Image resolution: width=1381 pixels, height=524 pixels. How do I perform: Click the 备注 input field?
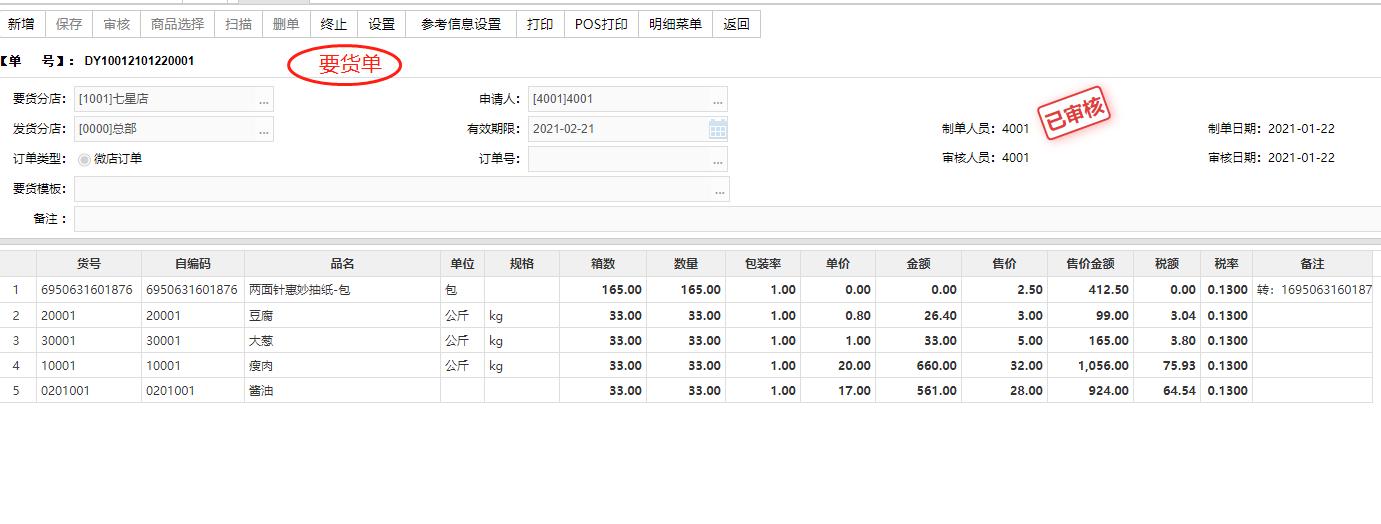point(727,219)
